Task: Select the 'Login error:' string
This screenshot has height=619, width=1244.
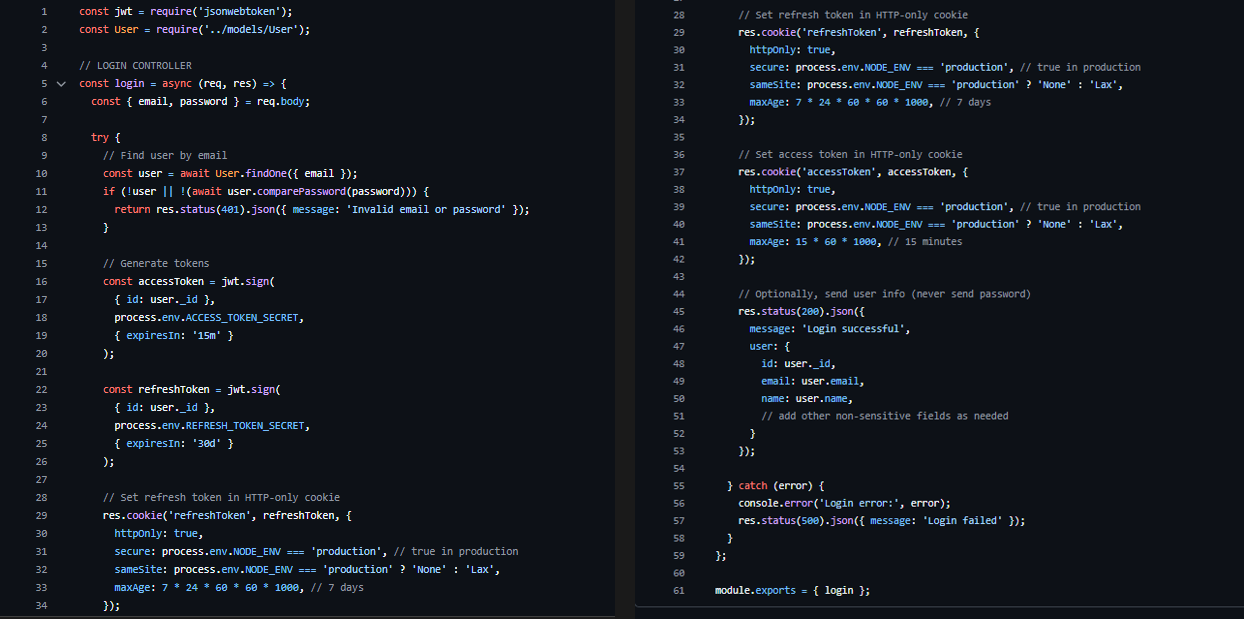Action: (863, 504)
